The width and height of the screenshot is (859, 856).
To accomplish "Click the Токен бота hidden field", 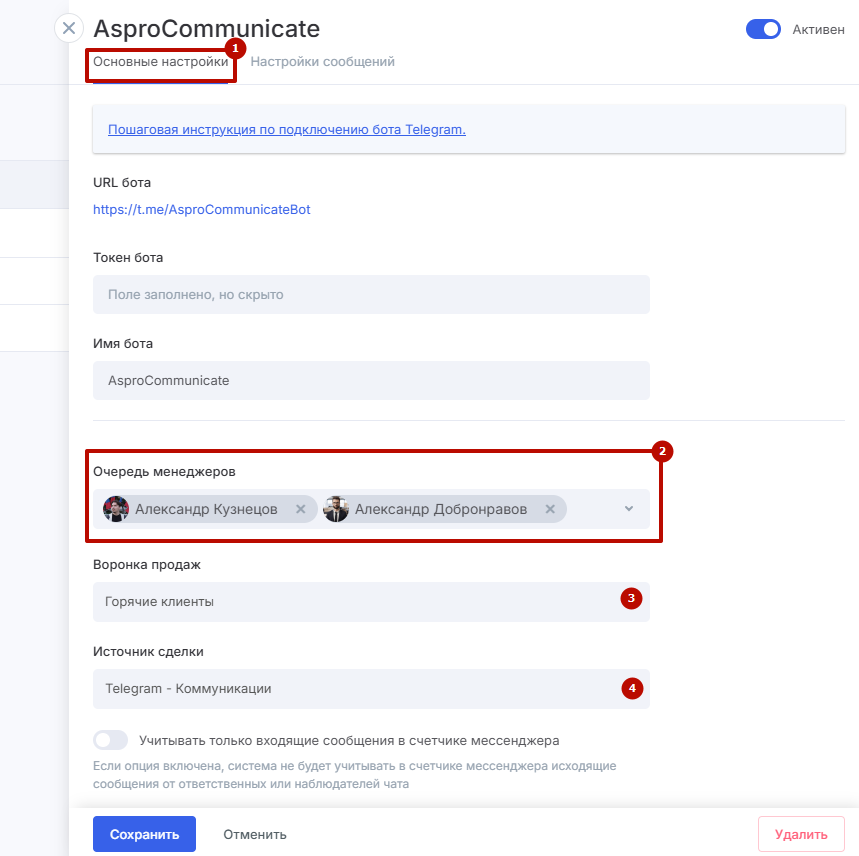I will coord(371,295).
